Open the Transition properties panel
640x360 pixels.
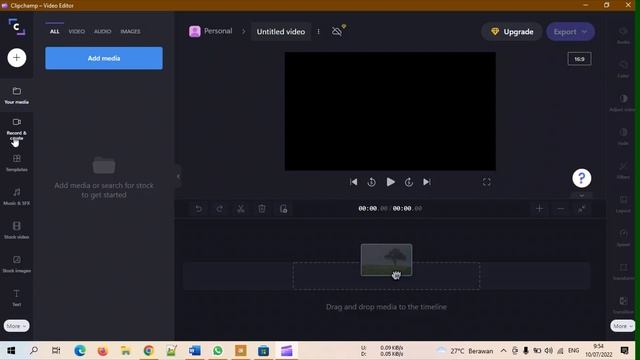(x=623, y=305)
